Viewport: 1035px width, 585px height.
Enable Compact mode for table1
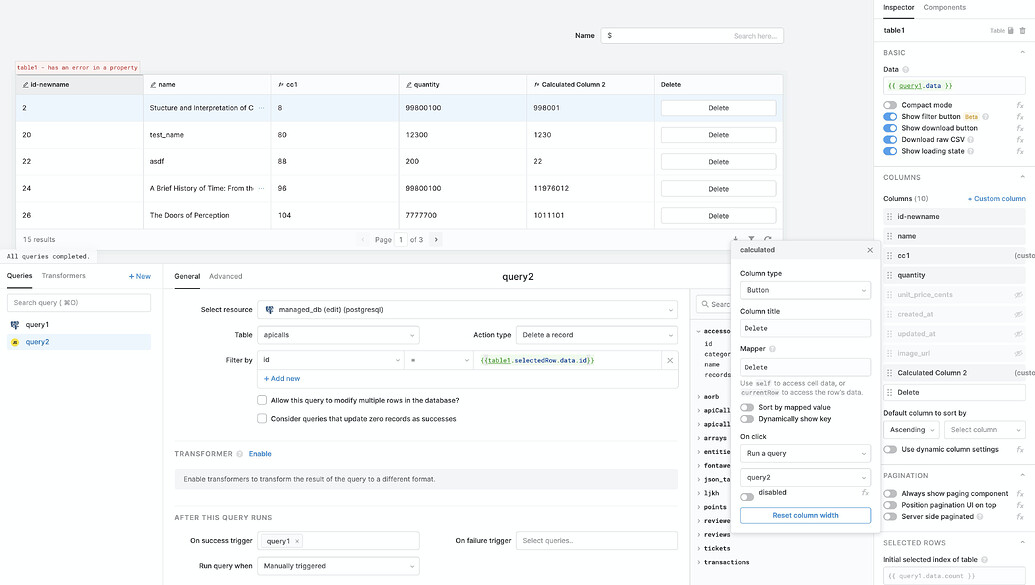890,104
